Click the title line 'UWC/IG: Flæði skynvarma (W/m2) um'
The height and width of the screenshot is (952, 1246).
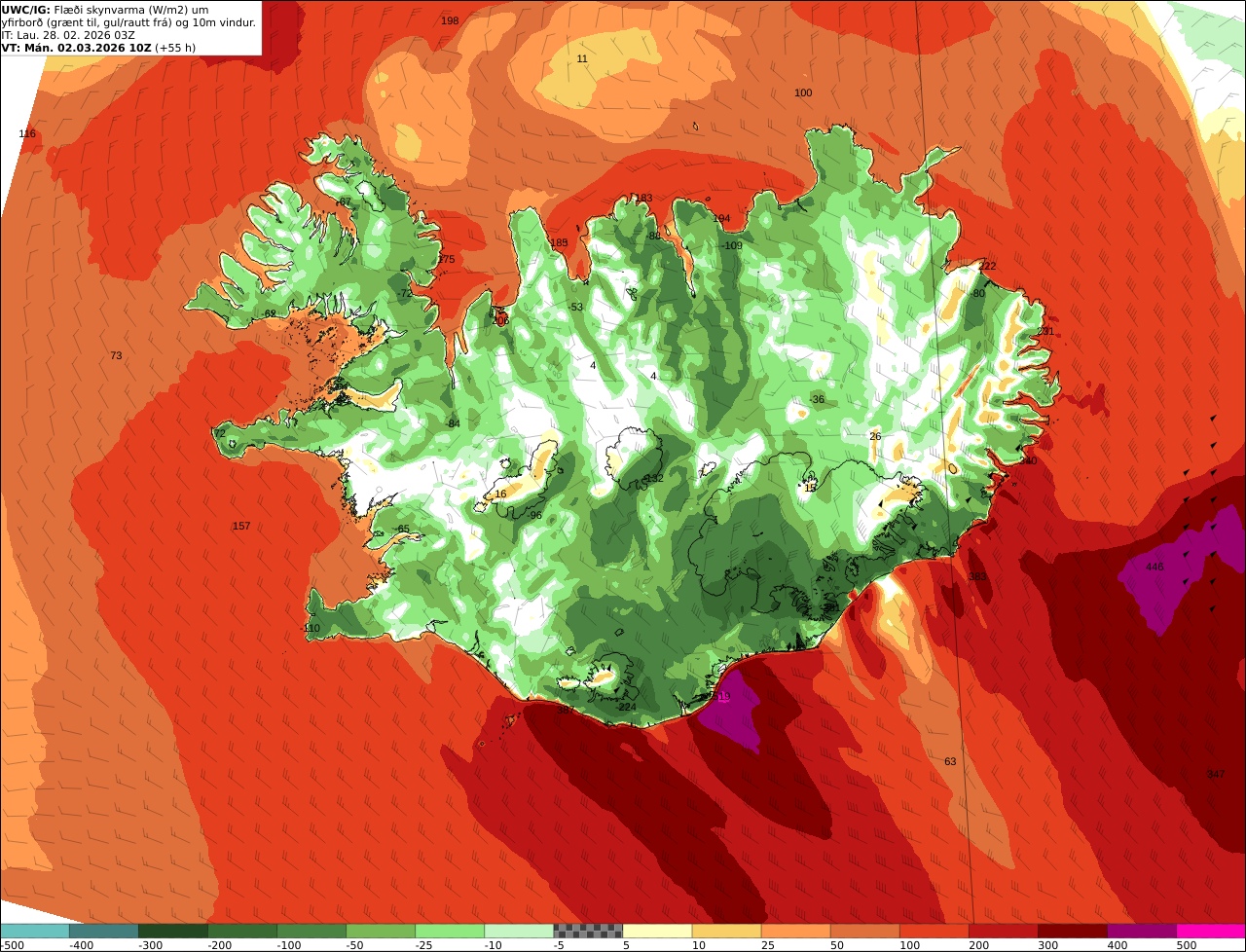point(105,9)
